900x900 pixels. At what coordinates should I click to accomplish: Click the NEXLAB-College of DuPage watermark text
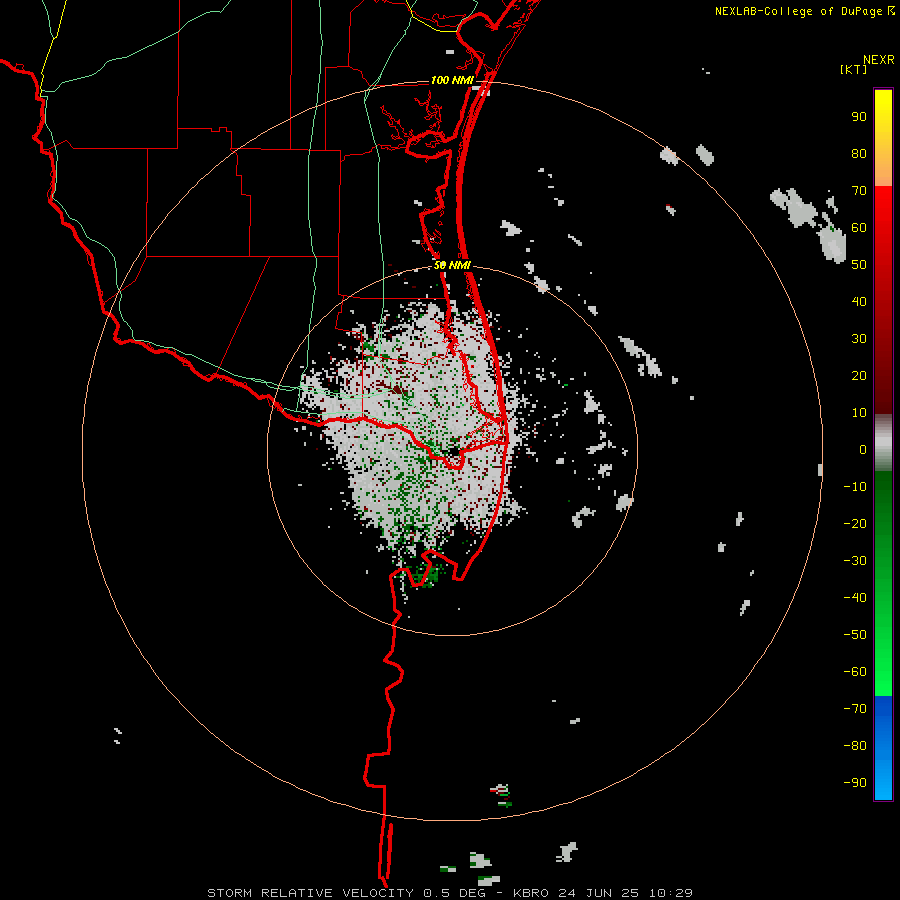tap(798, 11)
